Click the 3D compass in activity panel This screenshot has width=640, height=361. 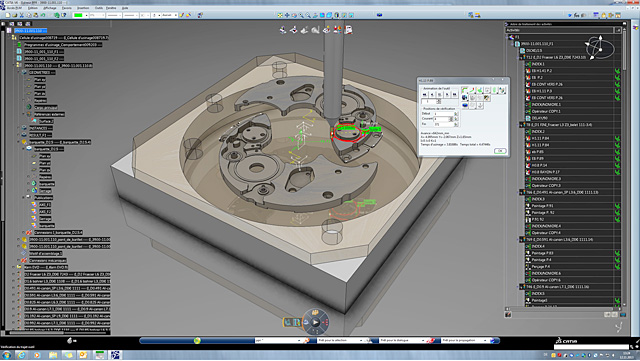coord(599,48)
